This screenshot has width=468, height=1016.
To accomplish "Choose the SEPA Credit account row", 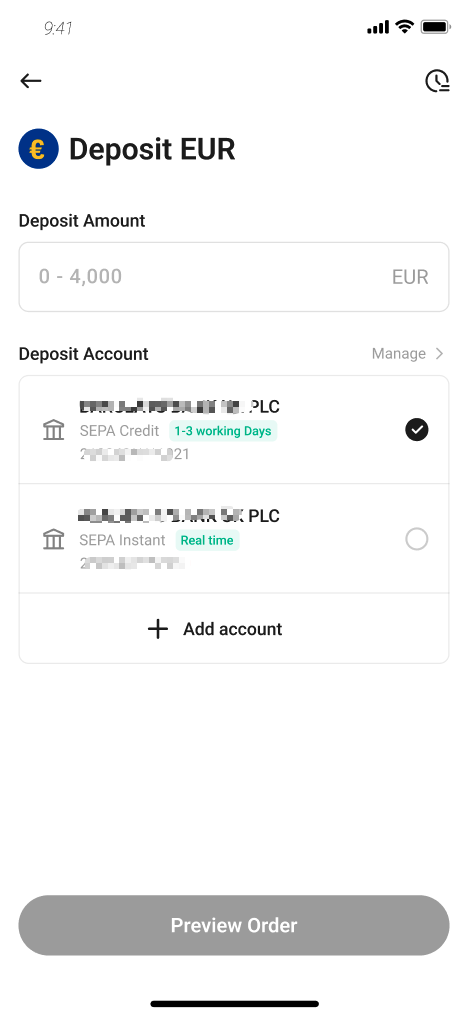I will point(234,430).
